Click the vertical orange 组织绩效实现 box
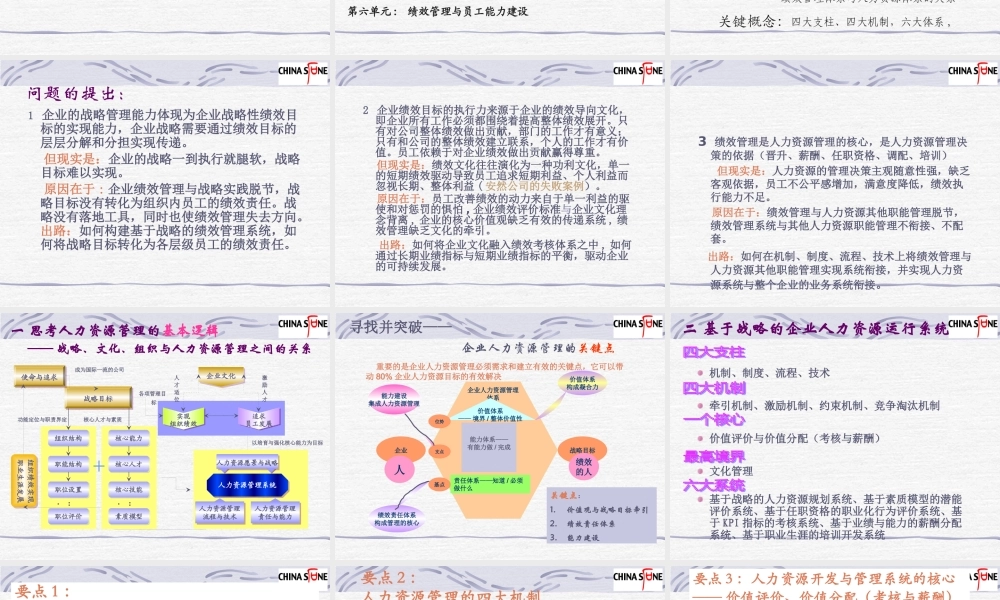 (x=24, y=481)
